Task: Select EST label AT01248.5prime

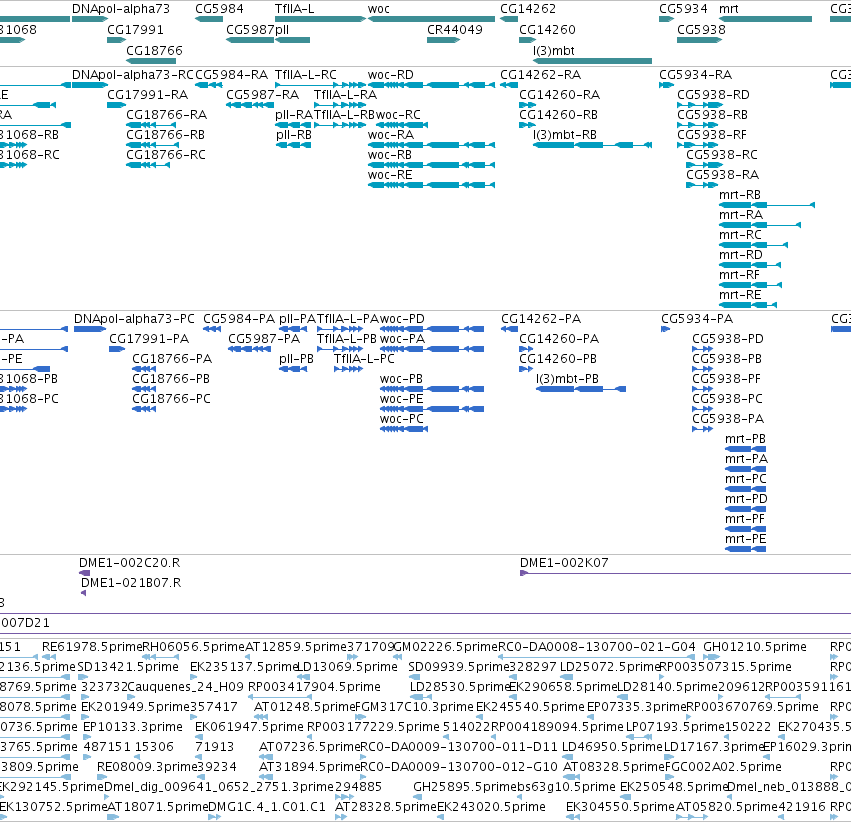Action: coord(304,707)
